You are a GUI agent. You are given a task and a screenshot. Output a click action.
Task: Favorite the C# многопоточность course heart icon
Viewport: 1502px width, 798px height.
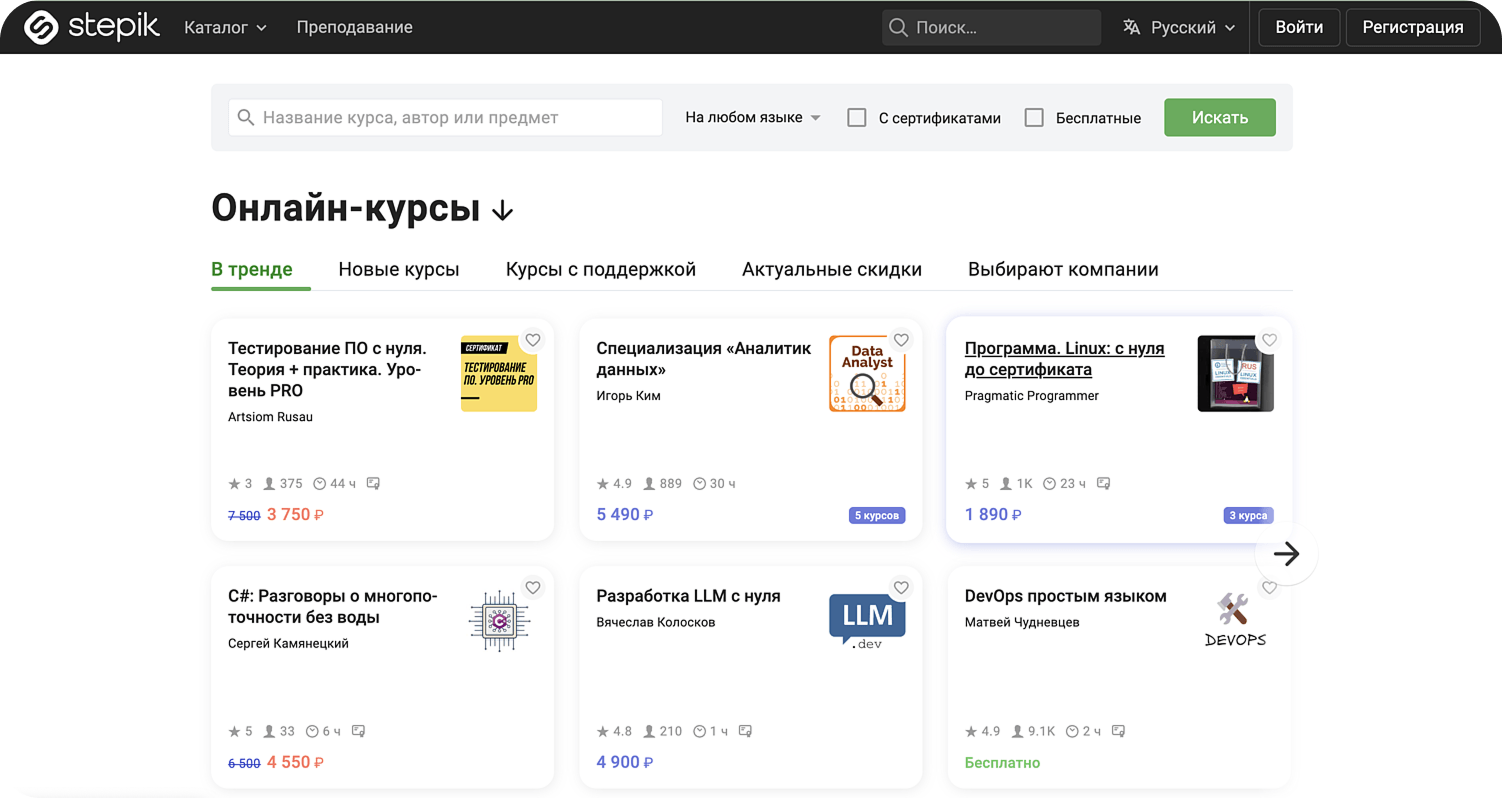click(x=533, y=588)
